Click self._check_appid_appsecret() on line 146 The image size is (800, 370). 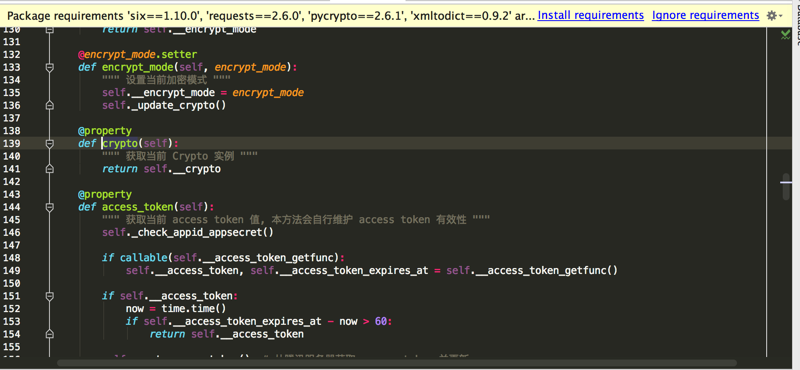click(188, 233)
